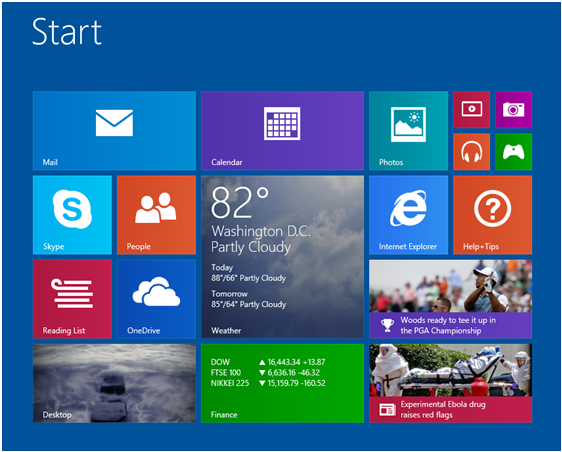Launch the Video app small tile
Screen dimensions: 562x452
pyautogui.click(x=472, y=109)
